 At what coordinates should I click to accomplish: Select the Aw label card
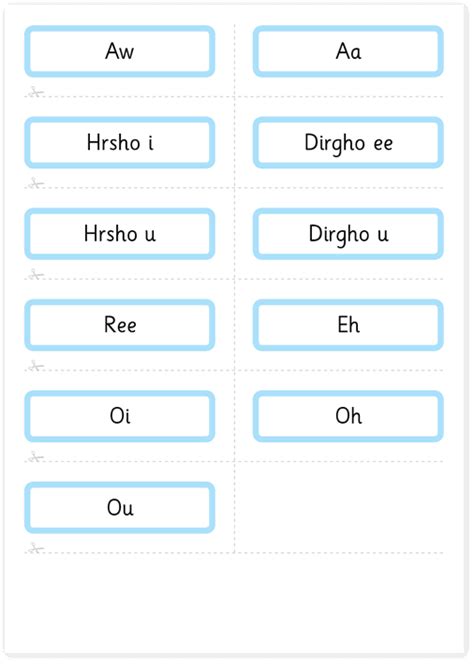[120, 51]
